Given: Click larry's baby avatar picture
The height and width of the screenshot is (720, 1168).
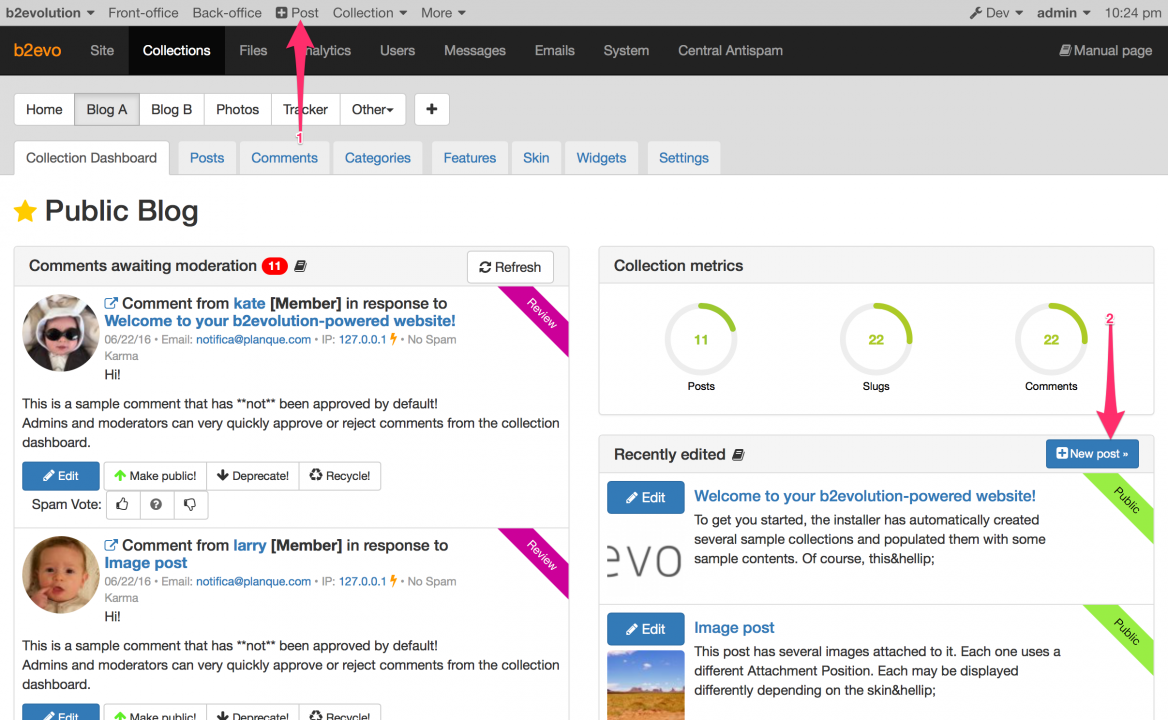Looking at the screenshot, I should click(60, 575).
